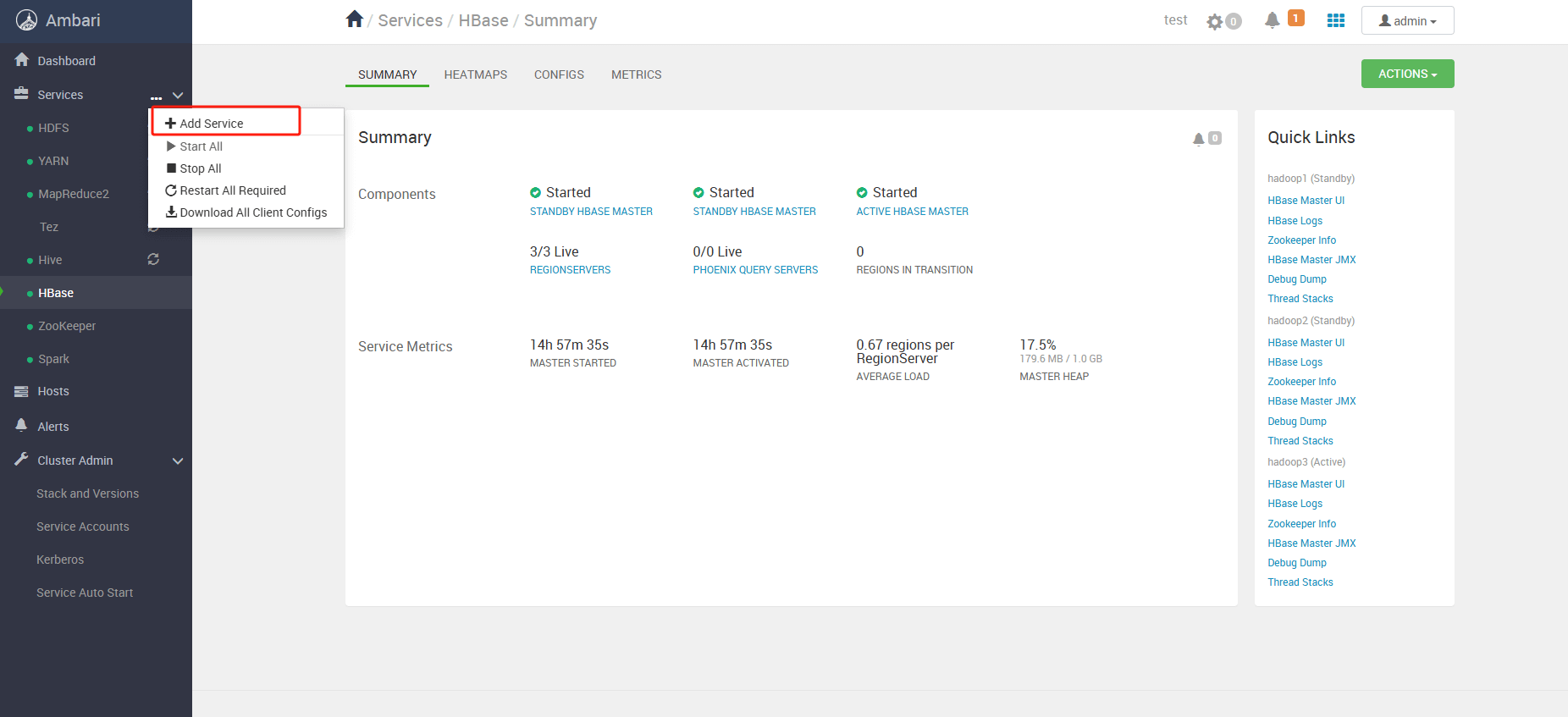
Task: Go to home via breadcrumb house icon
Action: click(355, 19)
